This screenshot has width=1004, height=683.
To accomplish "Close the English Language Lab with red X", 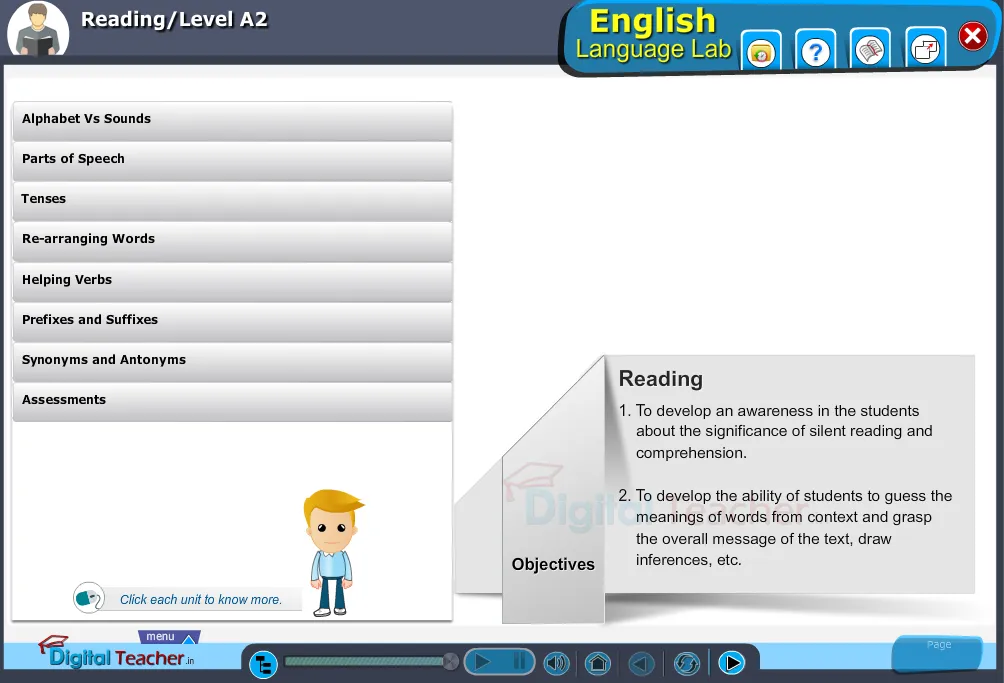I will click(x=973, y=36).
